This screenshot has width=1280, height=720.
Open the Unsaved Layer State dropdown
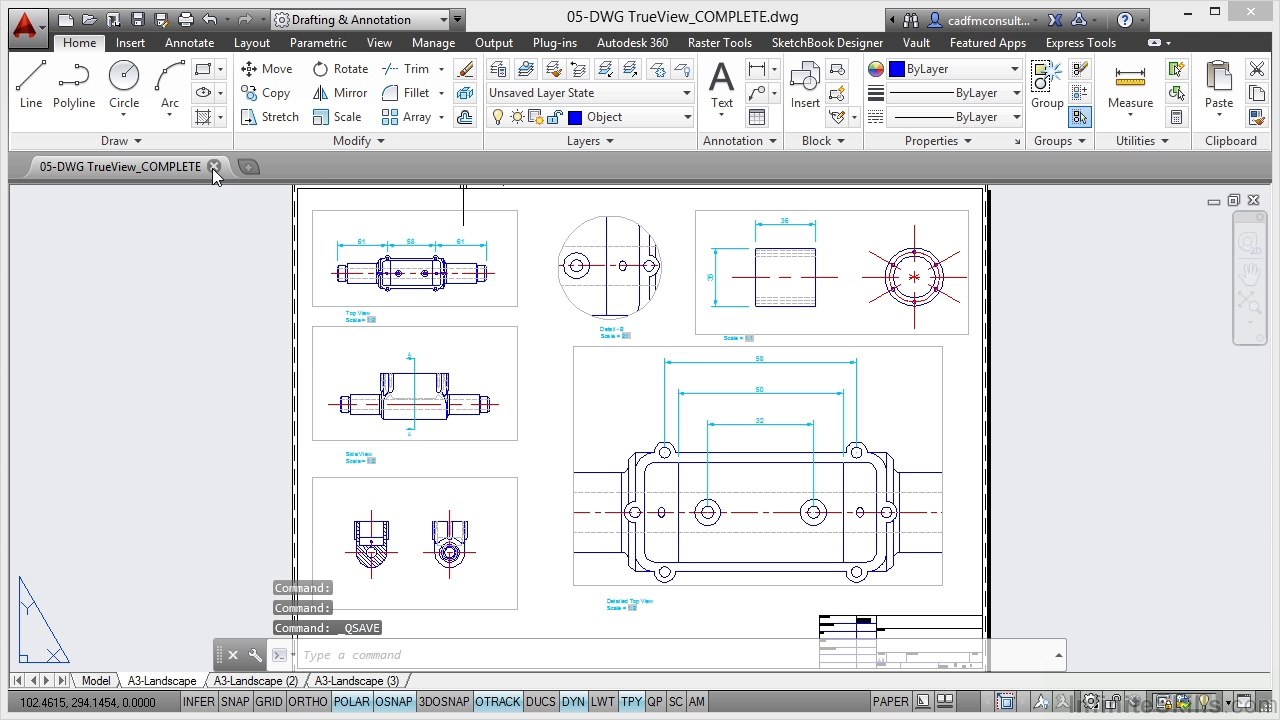point(590,93)
